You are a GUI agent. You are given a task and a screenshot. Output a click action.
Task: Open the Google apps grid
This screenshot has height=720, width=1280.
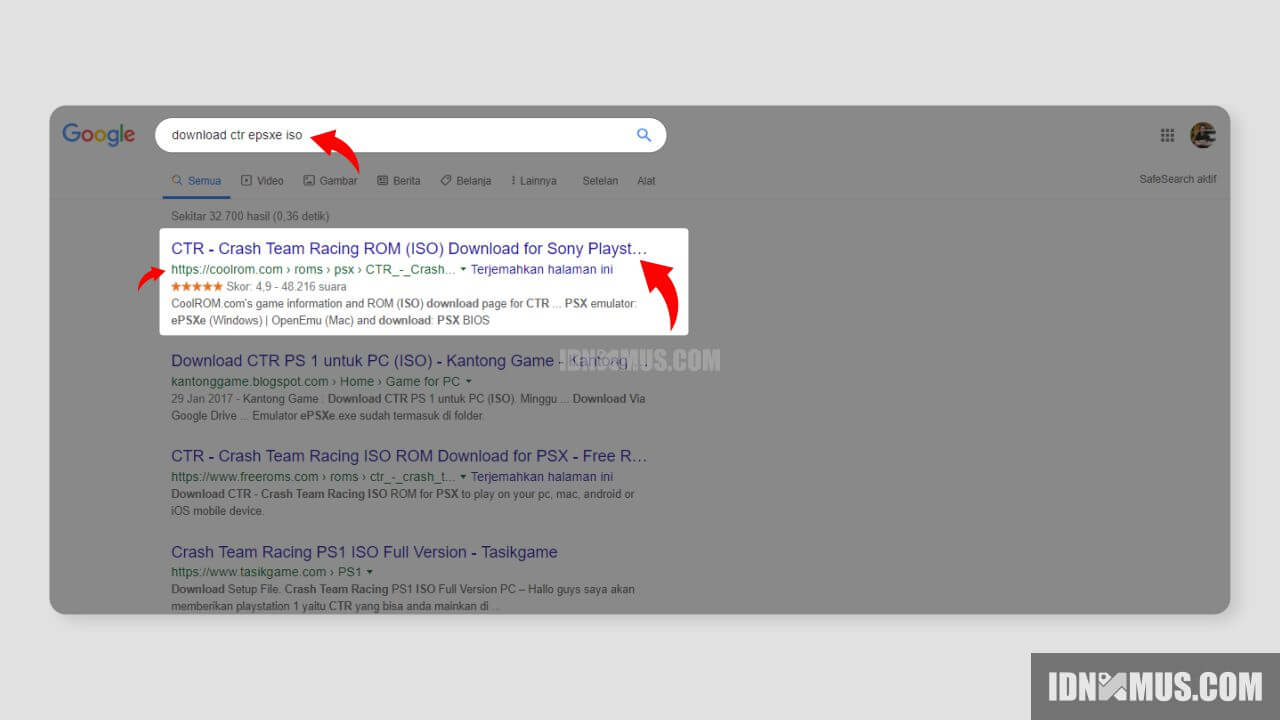[1167, 135]
